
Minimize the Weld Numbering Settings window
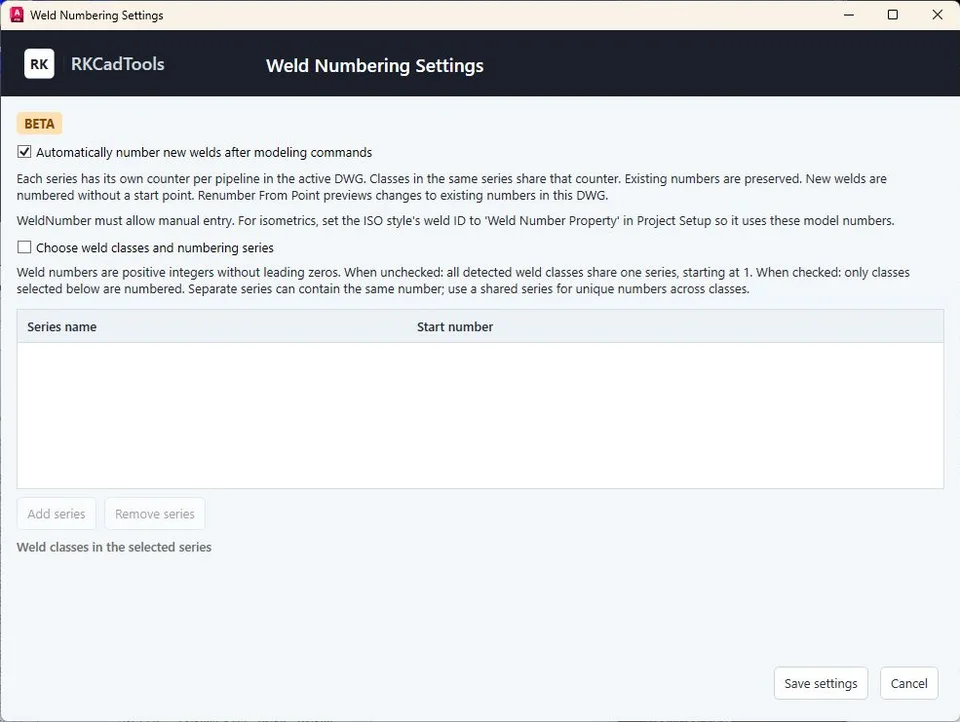(849, 15)
